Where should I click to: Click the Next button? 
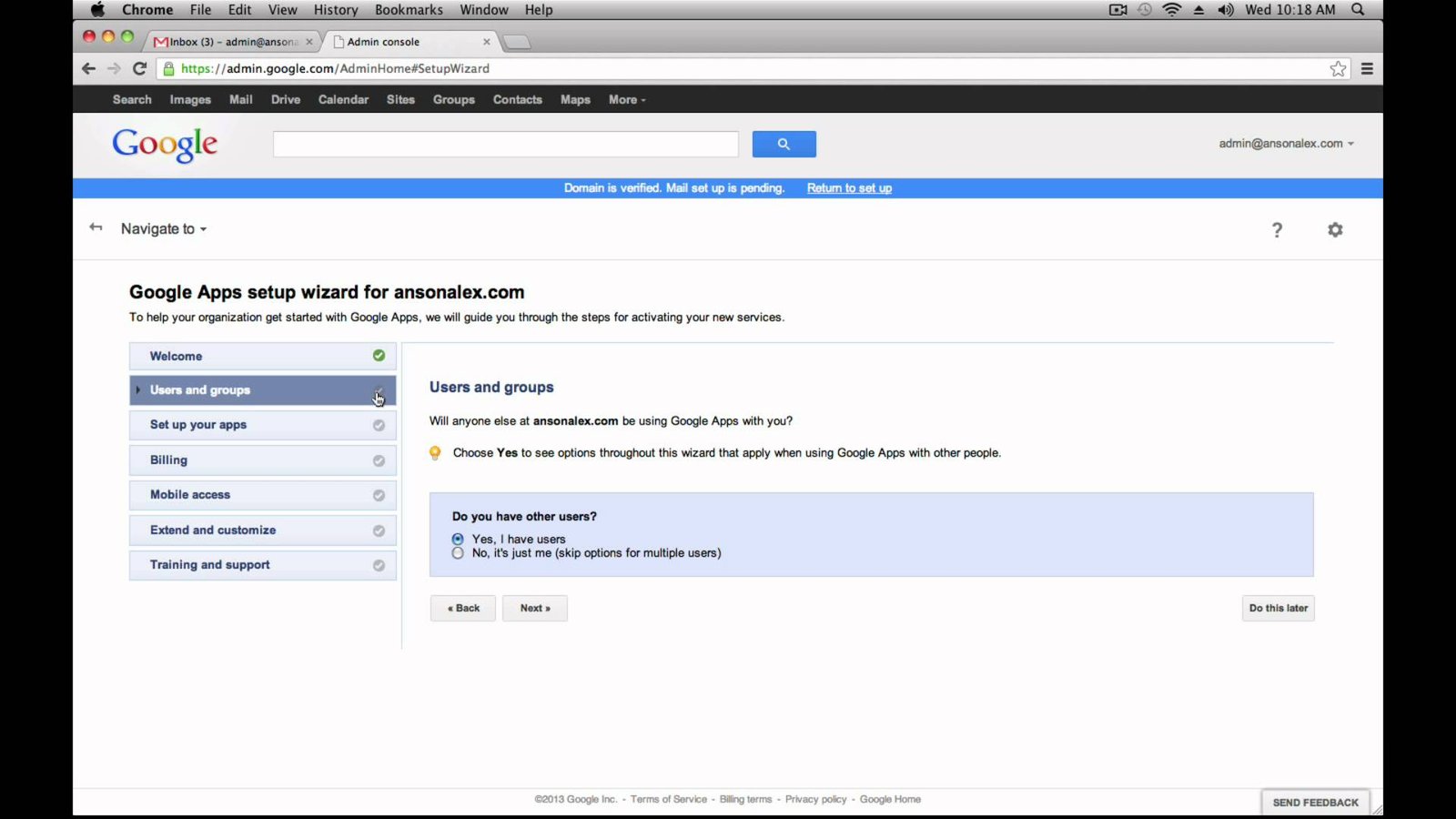pos(535,608)
